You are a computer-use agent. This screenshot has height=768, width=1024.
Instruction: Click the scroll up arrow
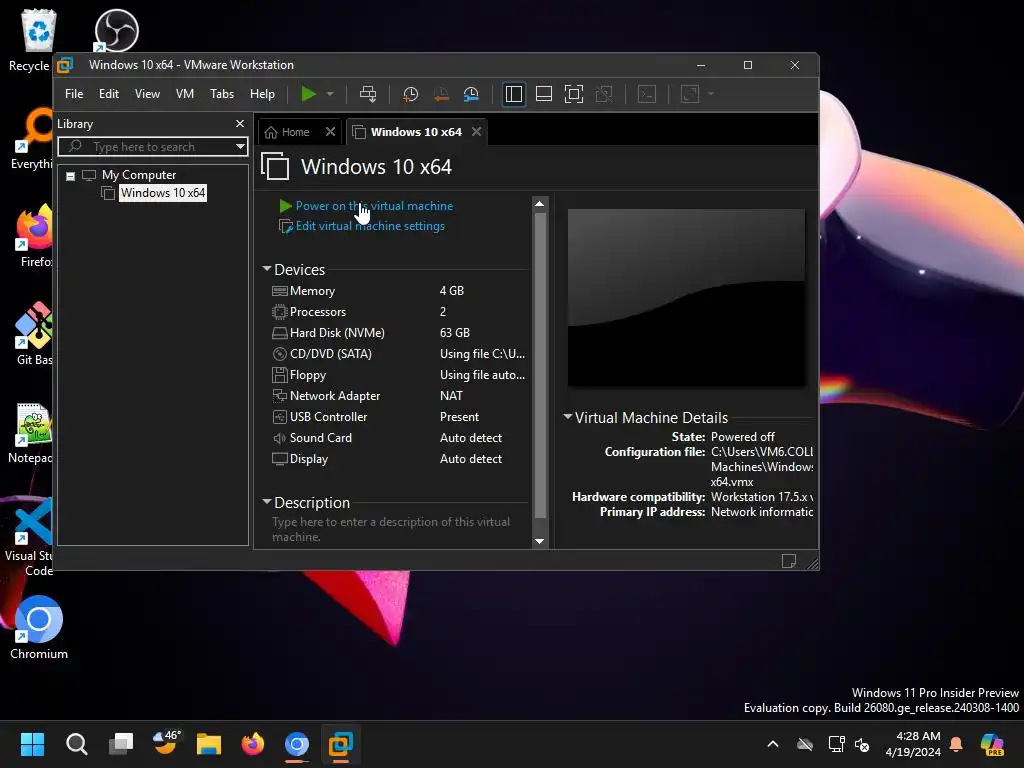539,204
